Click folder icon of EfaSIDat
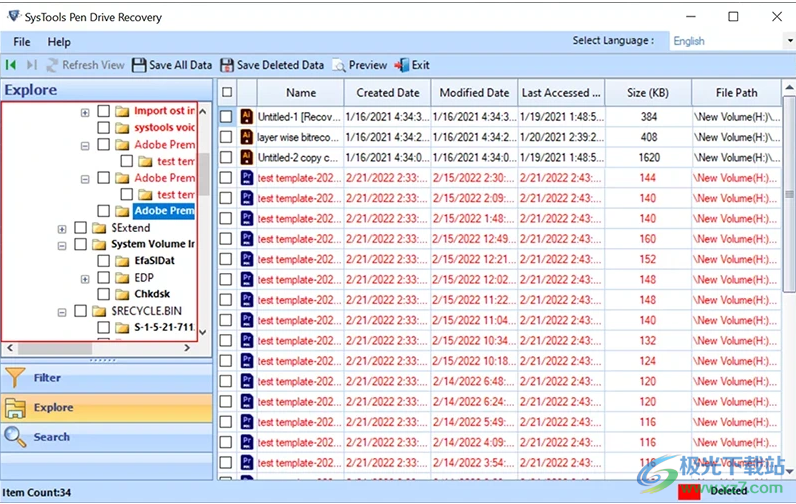Image resolution: width=796 pixels, height=504 pixels. point(122,261)
